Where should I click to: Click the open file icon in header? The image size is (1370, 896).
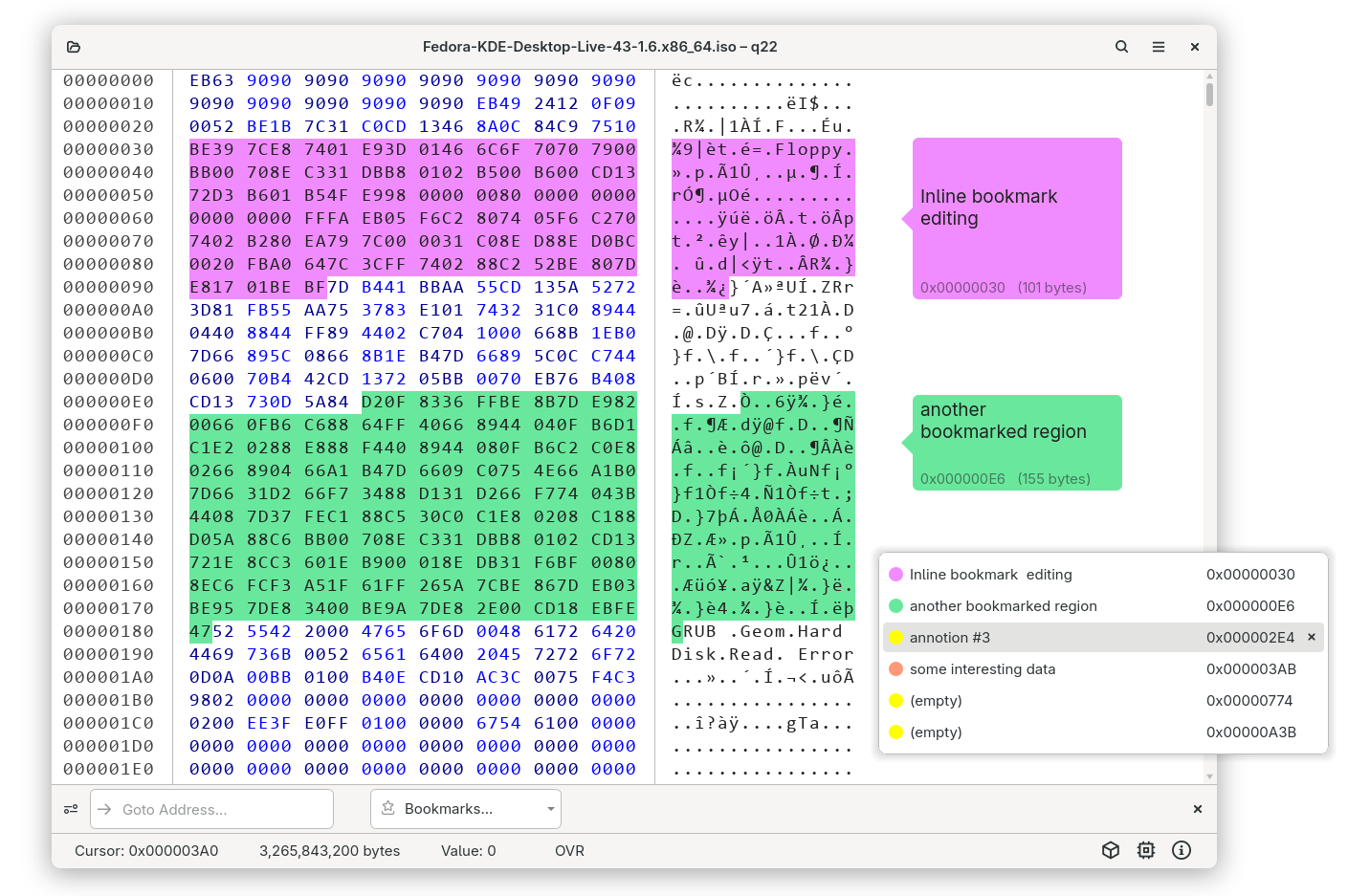[x=74, y=47]
